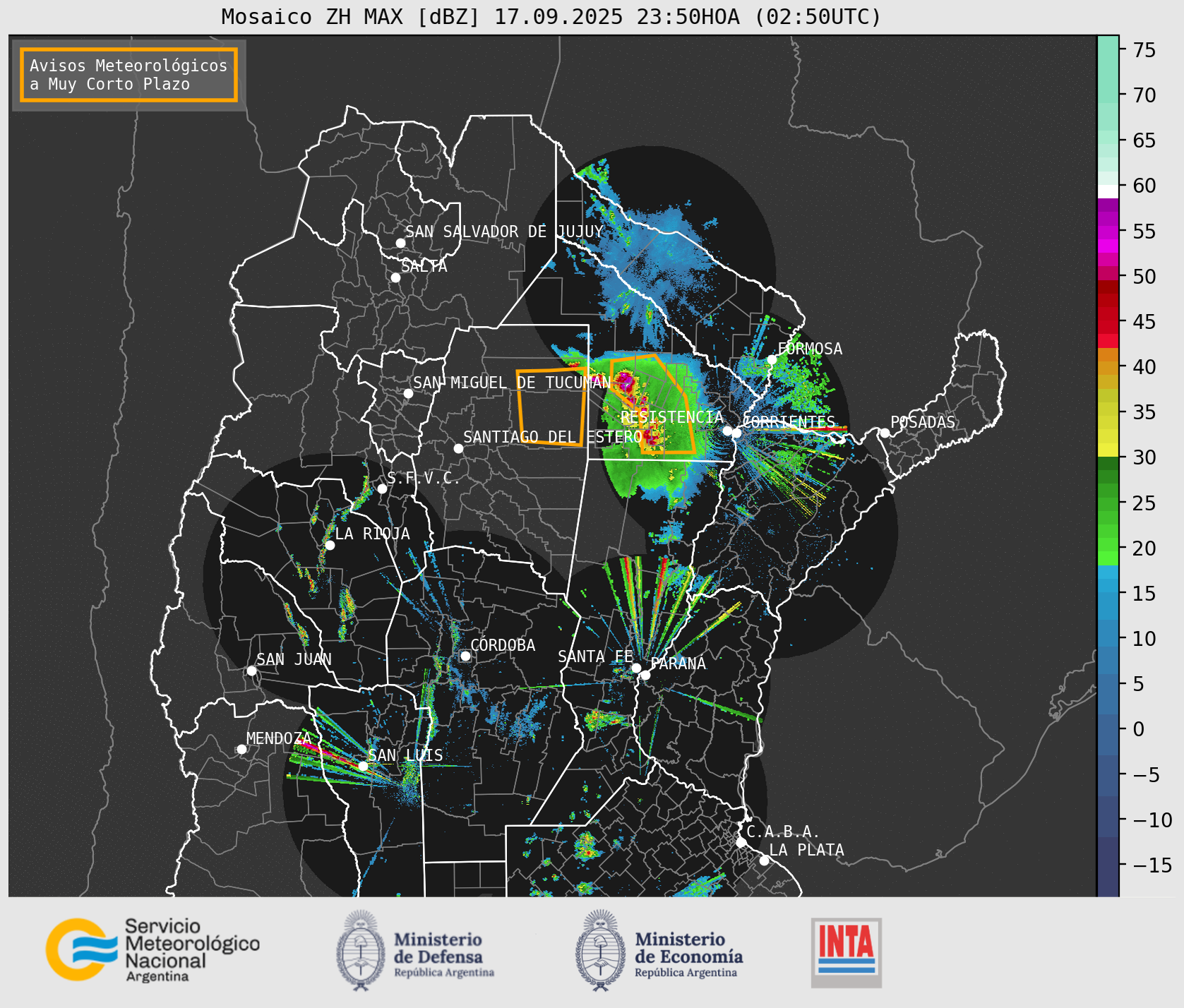This screenshot has height=1008, width=1184.
Task: Click the SANTIAGO DEL ESTERO label text
Action: (553, 437)
